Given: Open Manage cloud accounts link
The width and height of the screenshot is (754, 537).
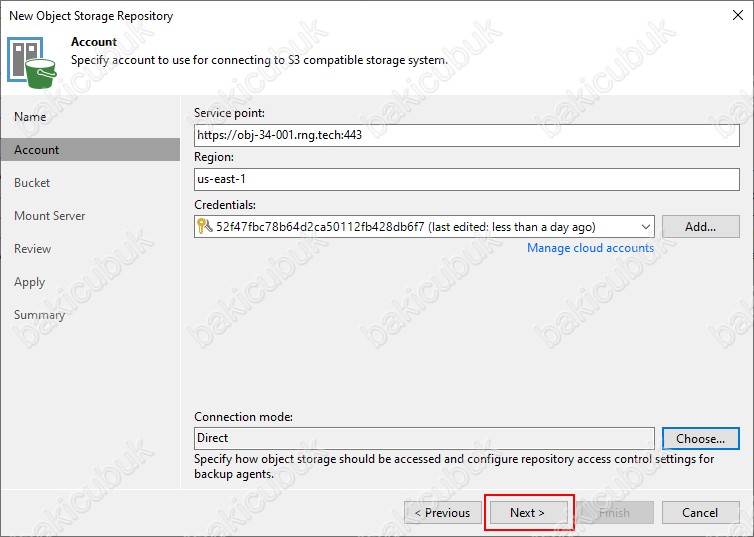Looking at the screenshot, I should coord(590,248).
